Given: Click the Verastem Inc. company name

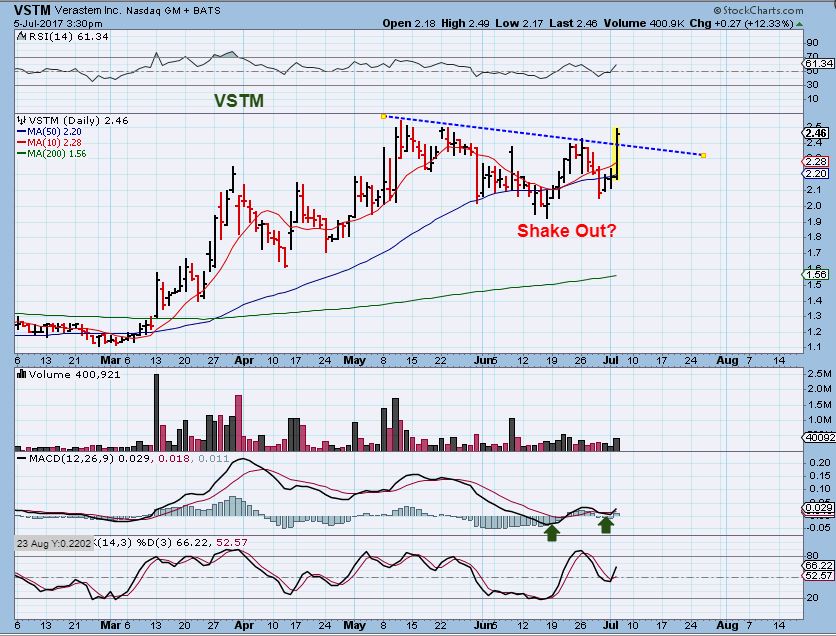Looking at the screenshot, I should tap(87, 10).
